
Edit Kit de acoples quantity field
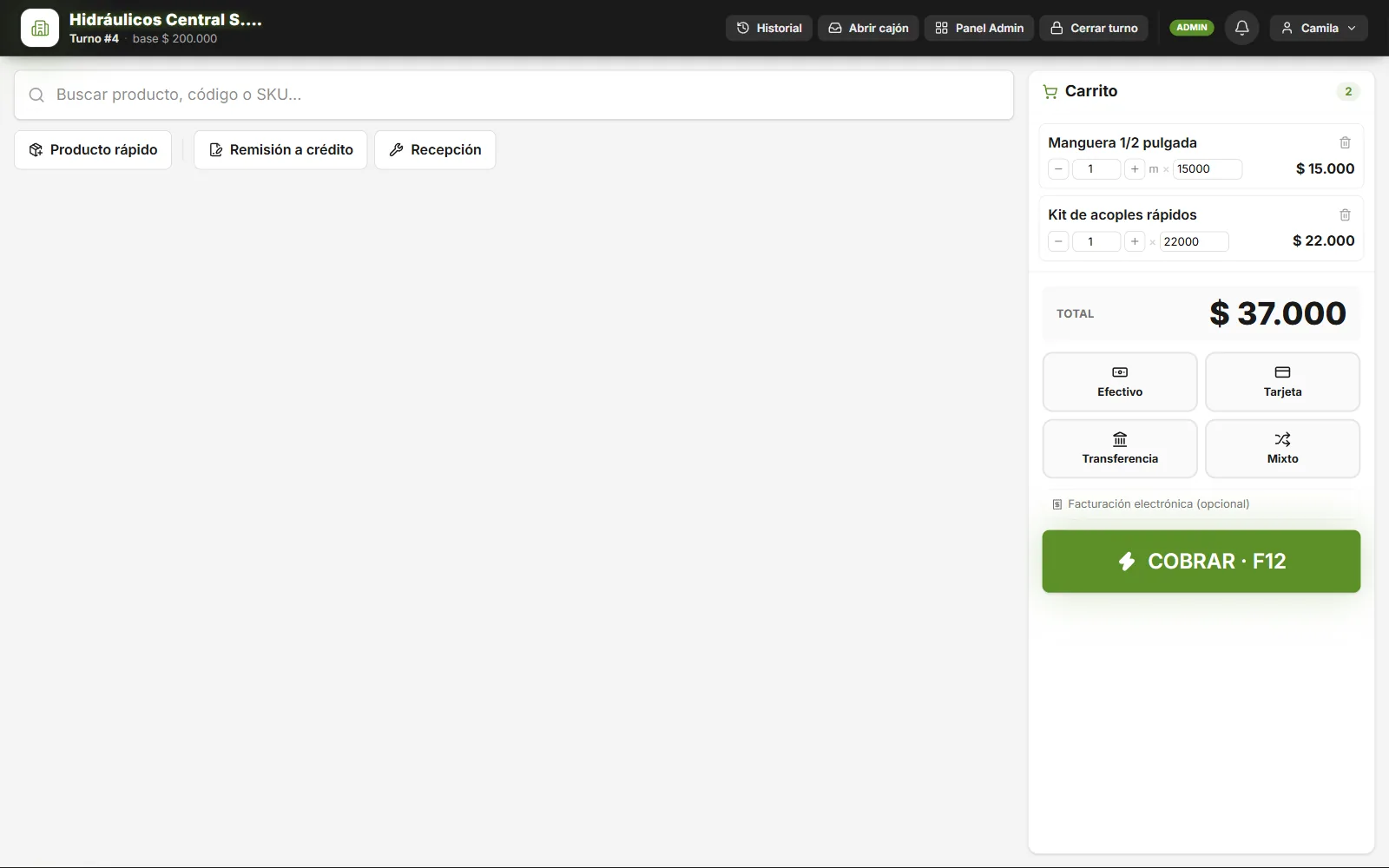click(x=1096, y=241)
